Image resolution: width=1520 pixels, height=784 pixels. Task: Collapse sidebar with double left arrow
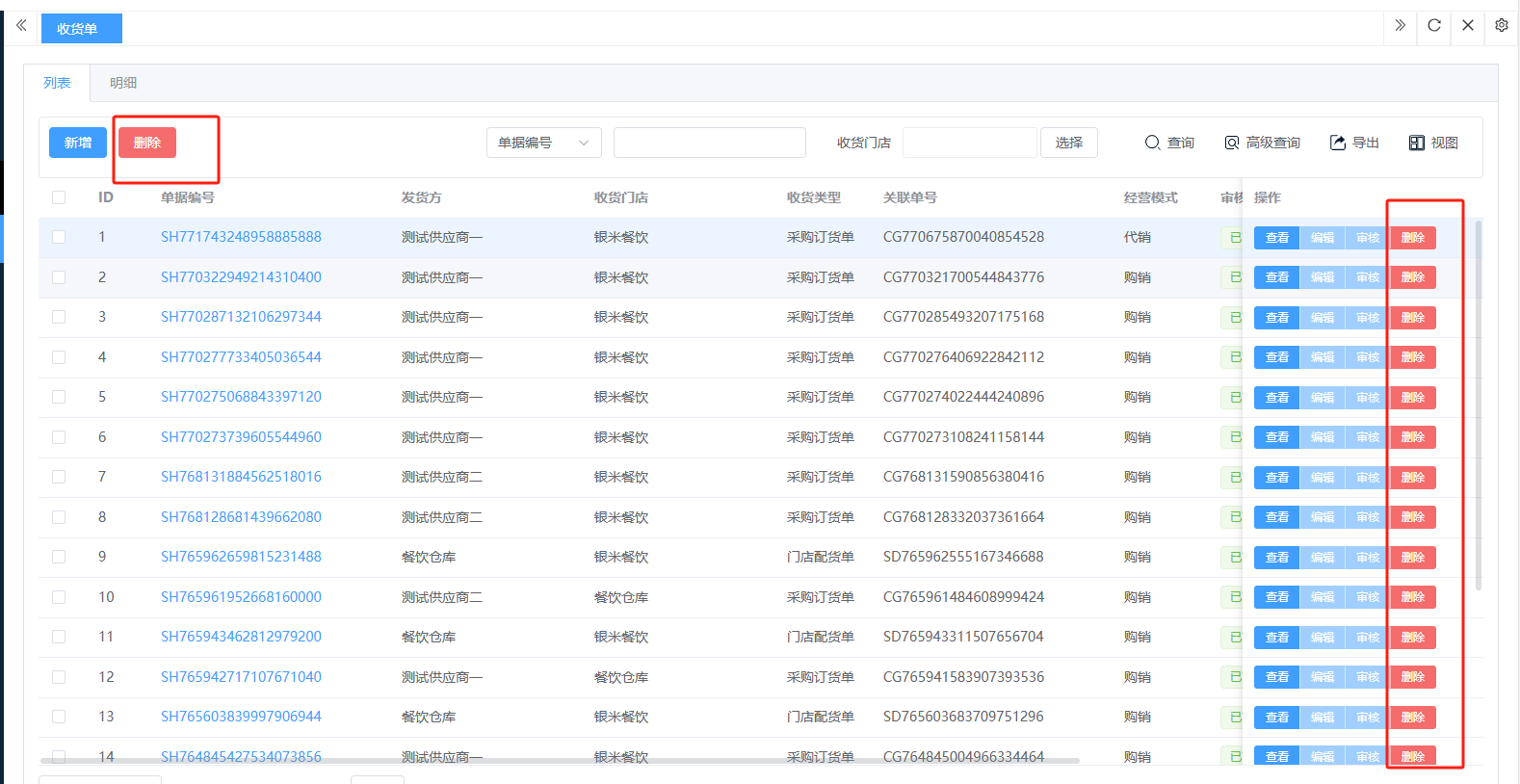(21, 26)
